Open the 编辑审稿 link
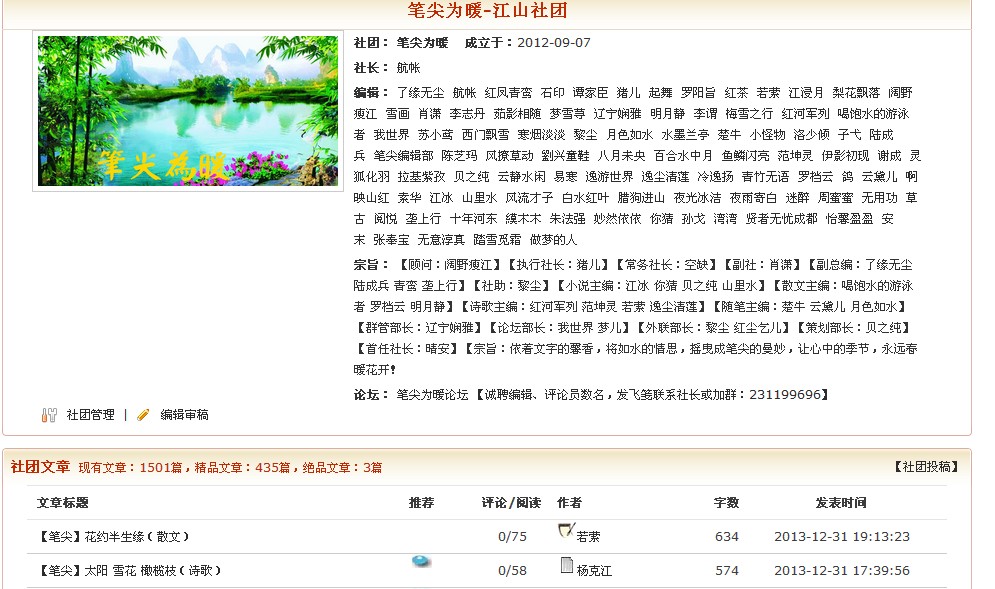 point(184,415)
